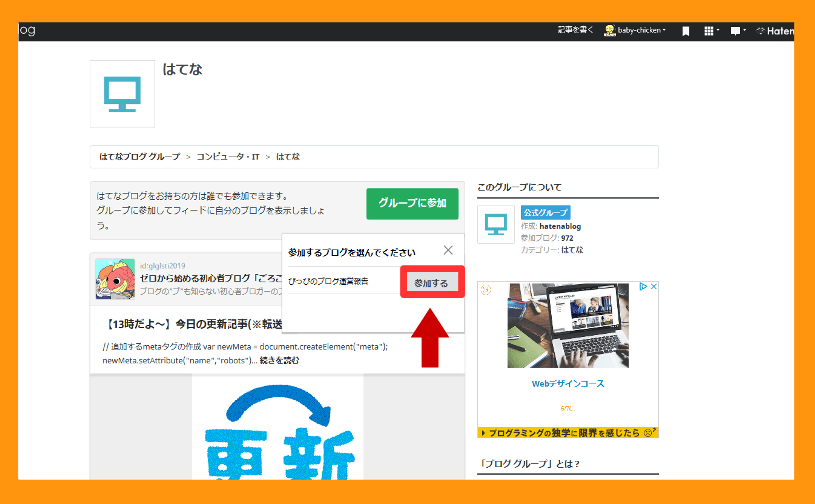The height and width of the screenshot is (504, 815).
Task: Open the はてなブログ グループ breadcrumb link
Action: tap(139, 156)
